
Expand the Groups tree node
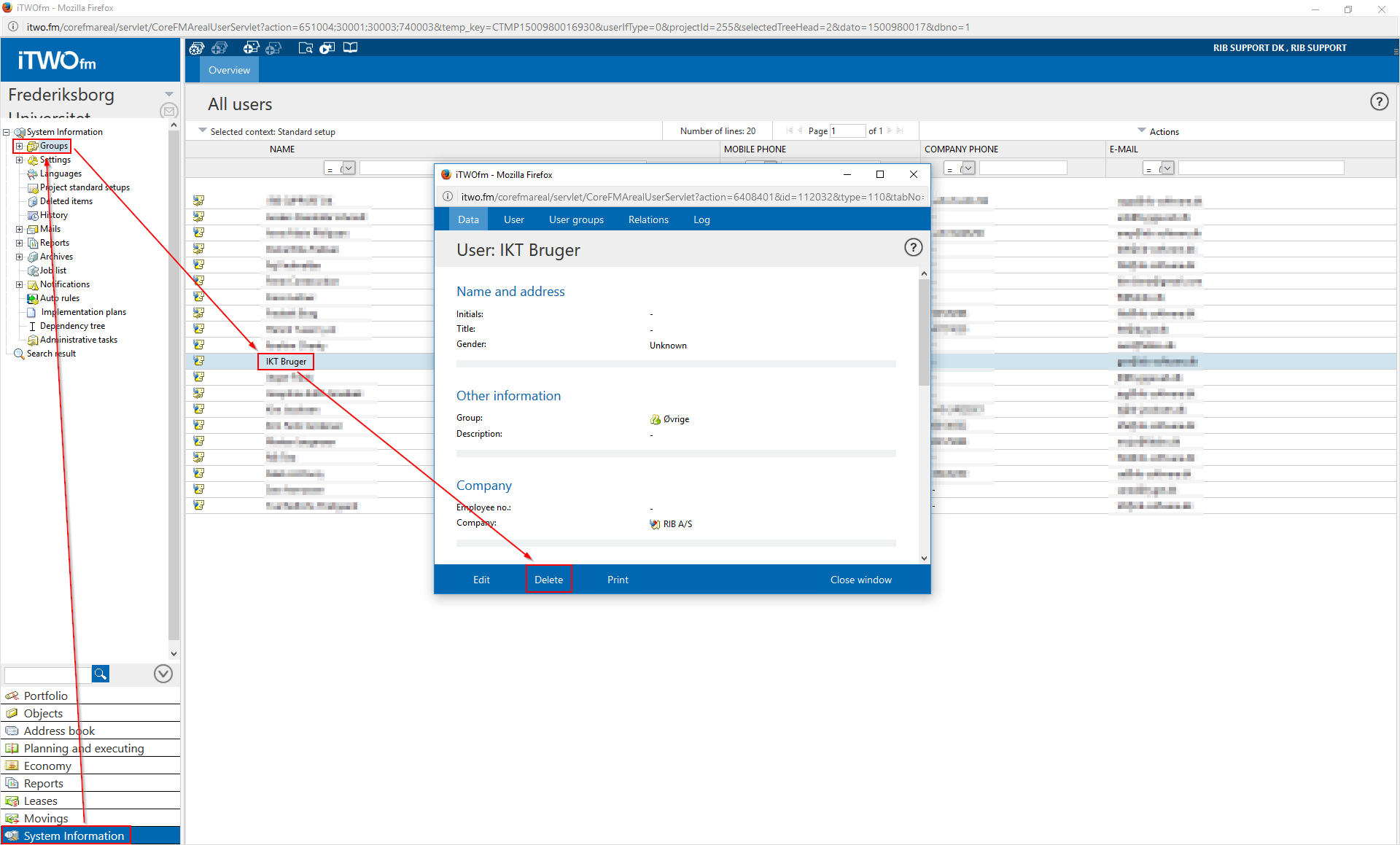19,146
